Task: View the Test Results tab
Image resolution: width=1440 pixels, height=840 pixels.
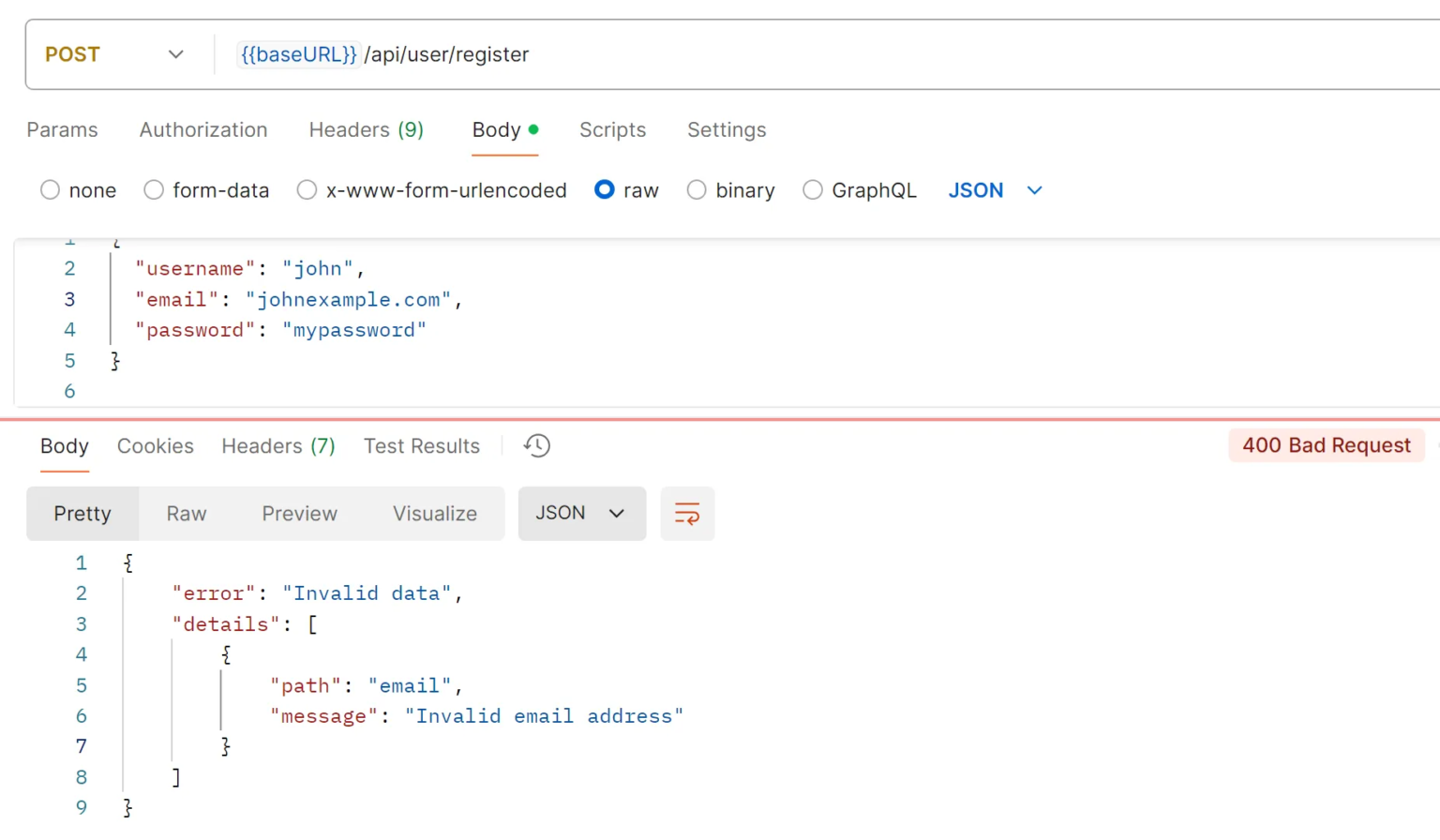Action: coord(422,446)
